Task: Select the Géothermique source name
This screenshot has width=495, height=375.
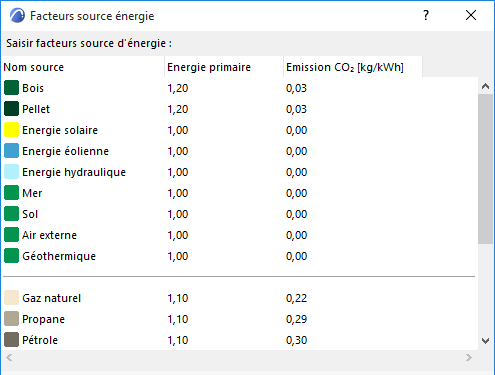Action: 59,256
